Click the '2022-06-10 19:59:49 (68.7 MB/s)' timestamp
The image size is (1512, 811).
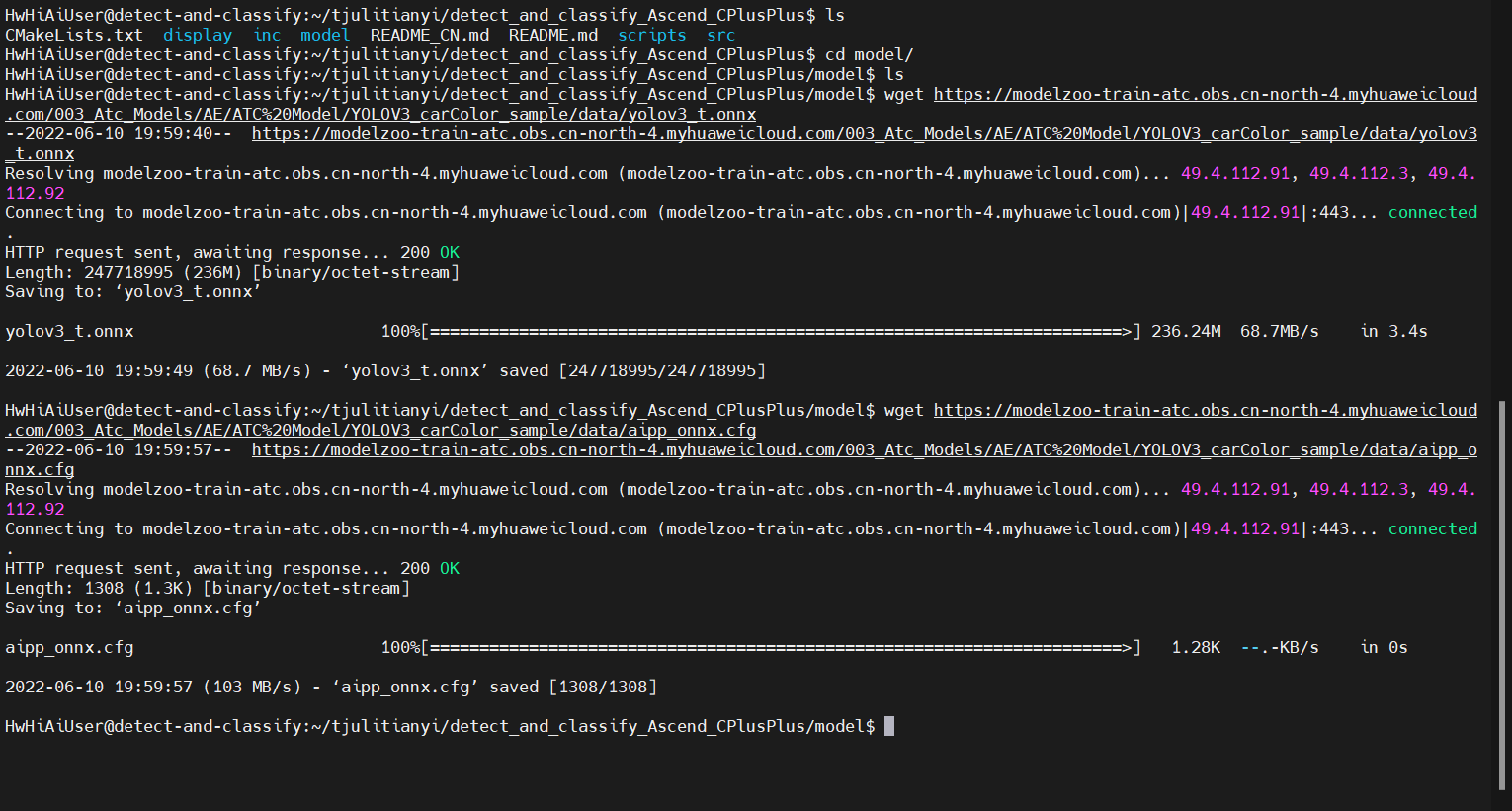(x=158, y=371)
